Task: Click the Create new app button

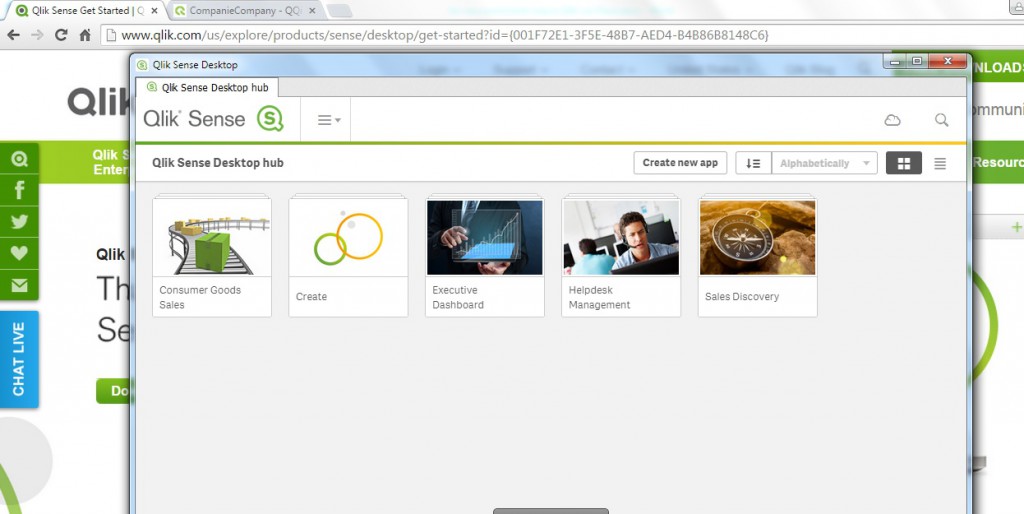Action: (x=680, y=163)
